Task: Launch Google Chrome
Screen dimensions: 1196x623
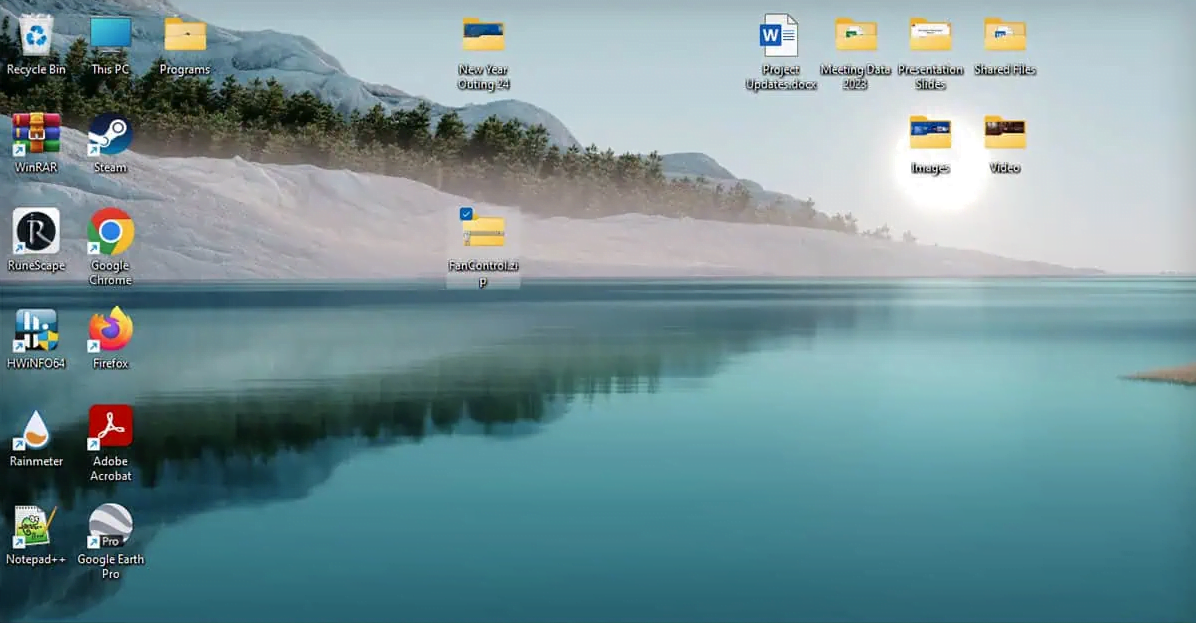Action: [x=110, y=232]
